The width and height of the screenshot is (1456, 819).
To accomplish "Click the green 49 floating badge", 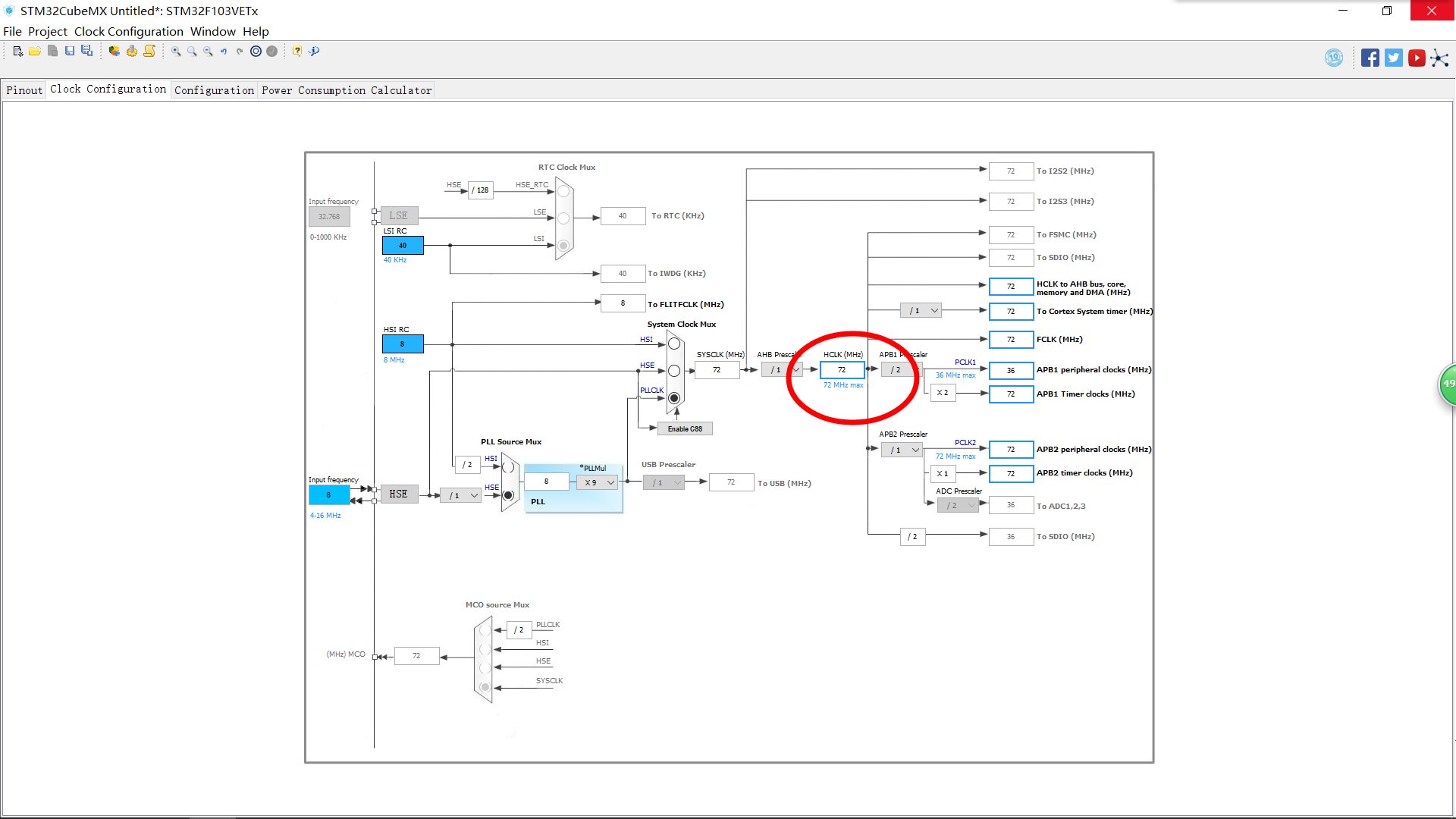I will tap(1448, 384).
